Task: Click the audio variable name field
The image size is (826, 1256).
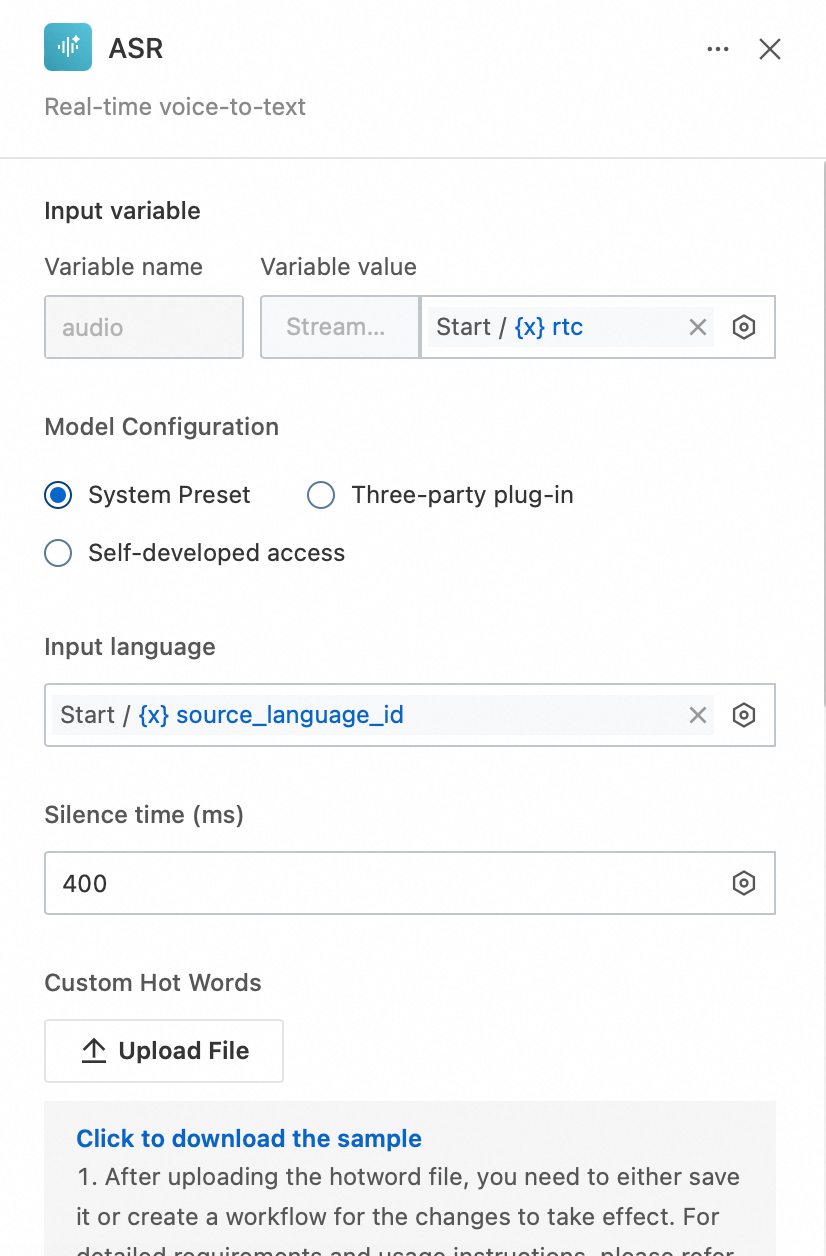Action: coord(143,327)
